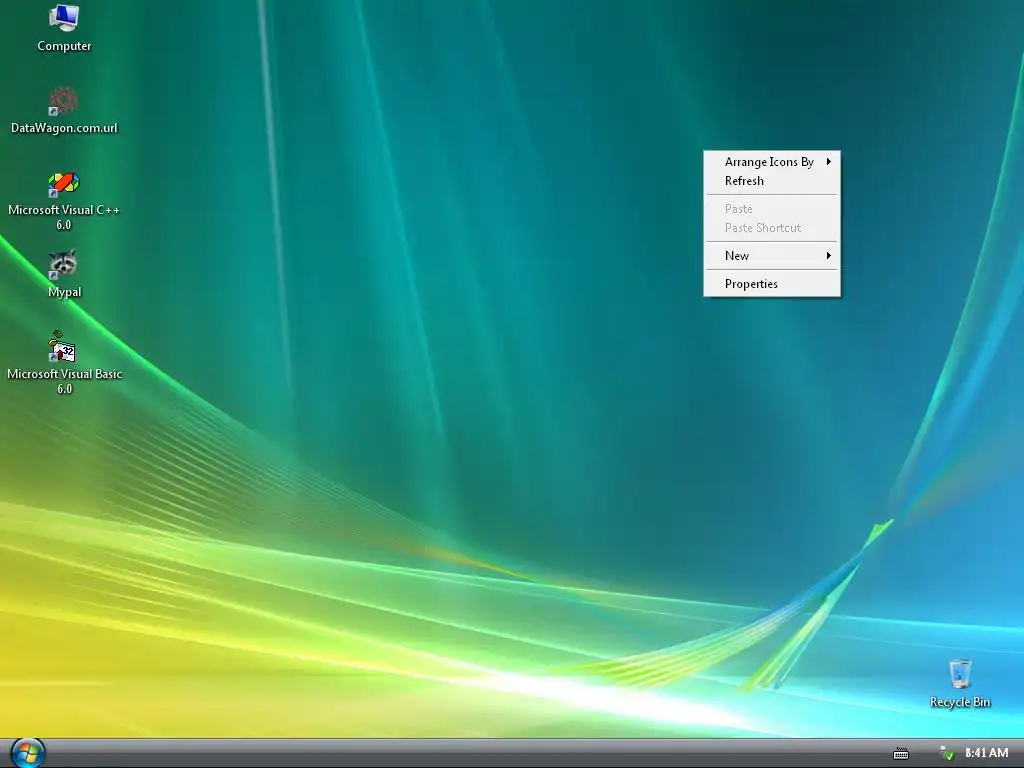
Task: Click the greyed-out Paste menu entry
Action: click(x=772, y=209)
